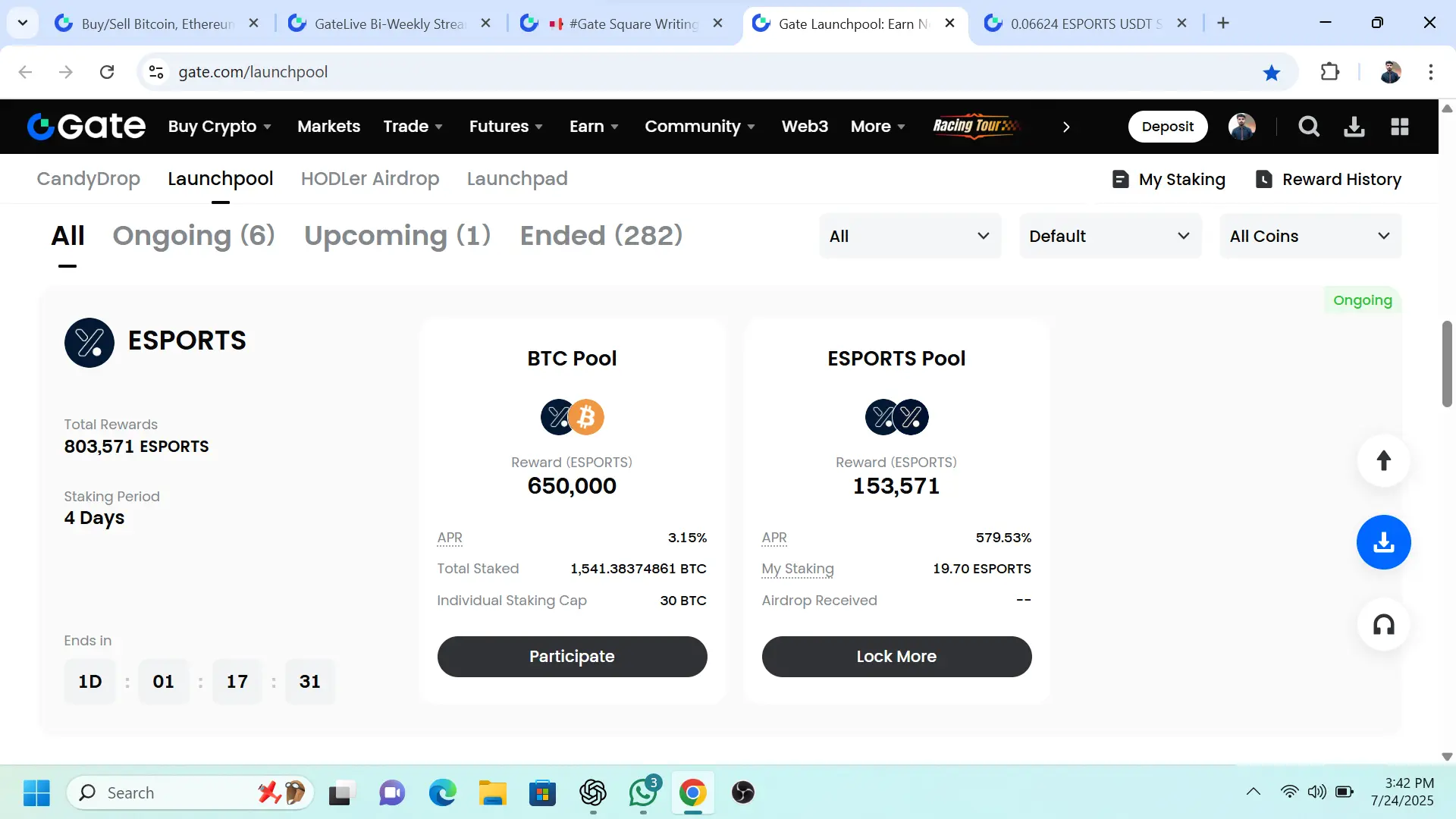
Task: Switch to the GateLive Bi-Weekly Stream browser tab
Action: (x=390, y=24)
